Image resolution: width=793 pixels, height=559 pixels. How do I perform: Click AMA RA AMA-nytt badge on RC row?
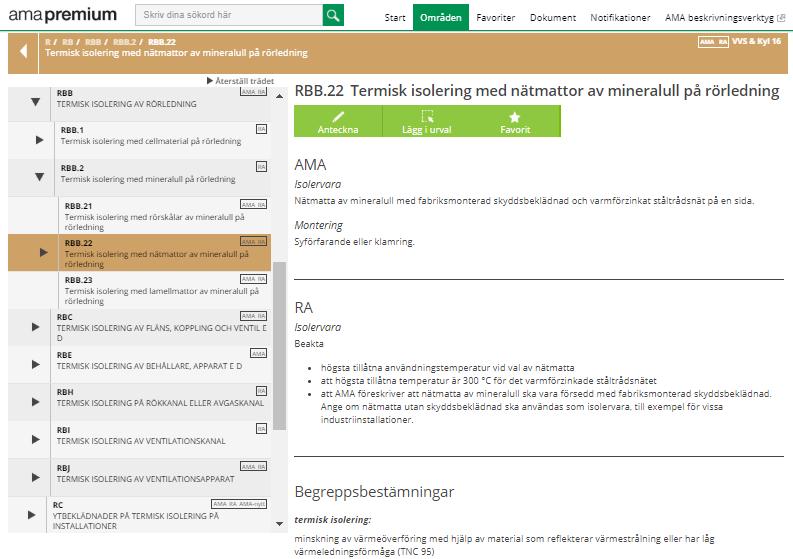coord(239,504)
